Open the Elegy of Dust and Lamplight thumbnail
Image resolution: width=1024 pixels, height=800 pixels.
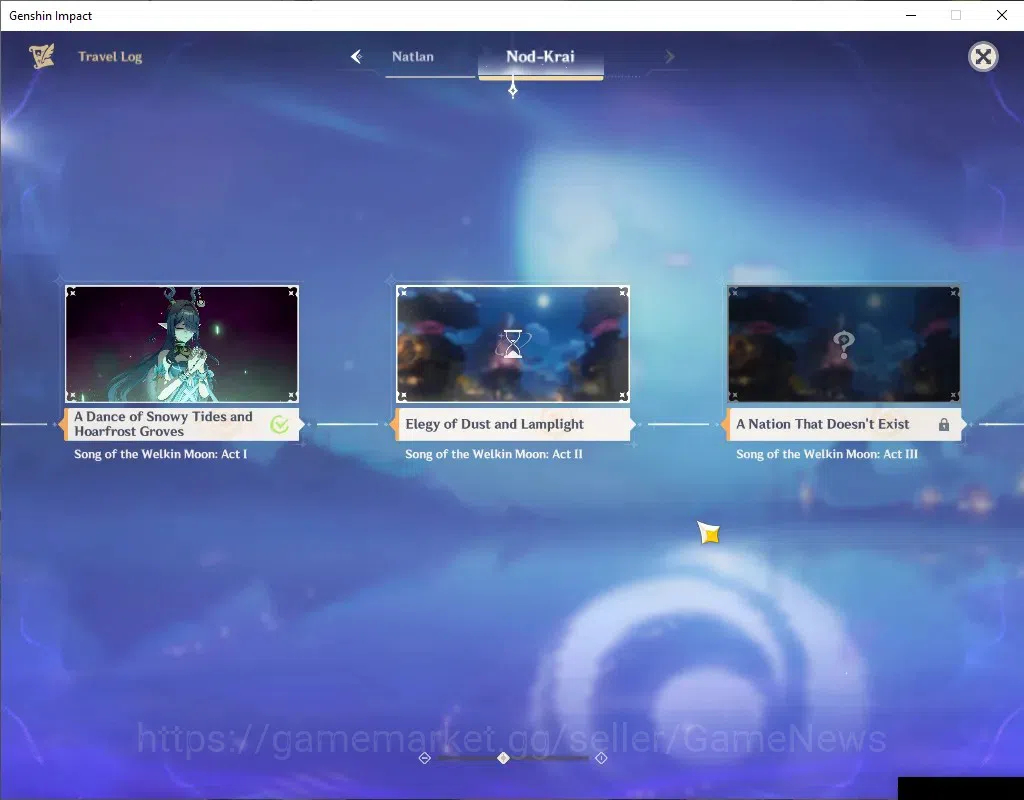click(x=513, y=344)
